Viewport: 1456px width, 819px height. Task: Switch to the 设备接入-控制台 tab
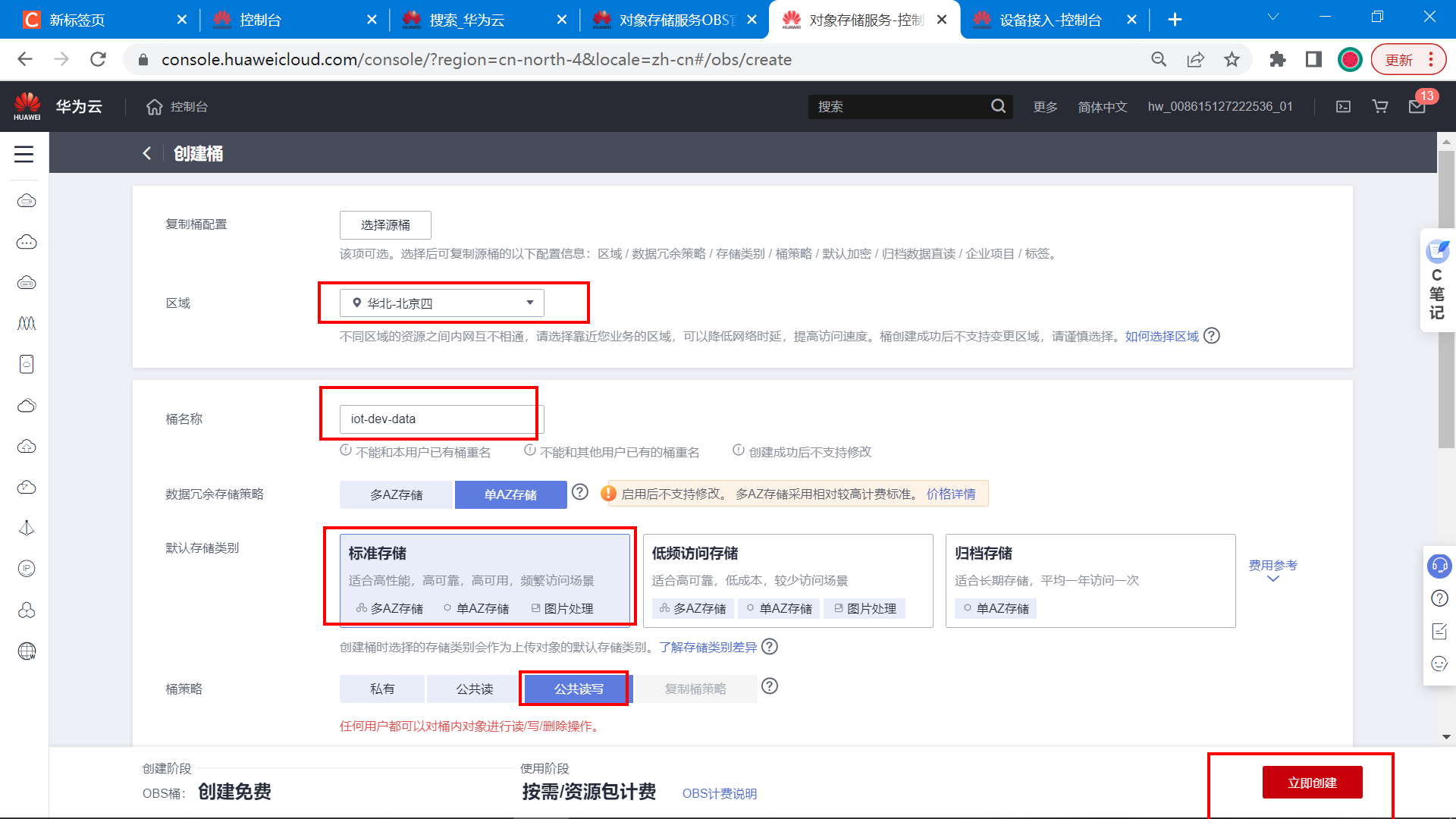pyautogui.click(x=1050, y=20)
